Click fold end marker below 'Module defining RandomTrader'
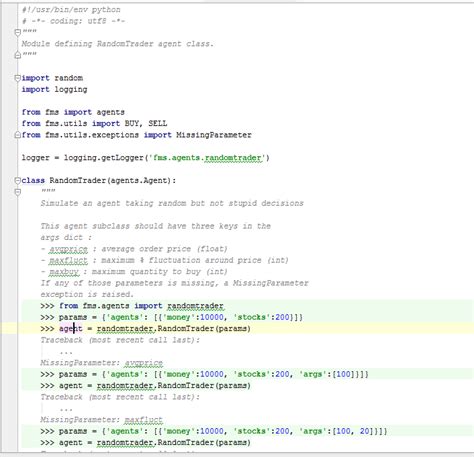 point(18,55)
